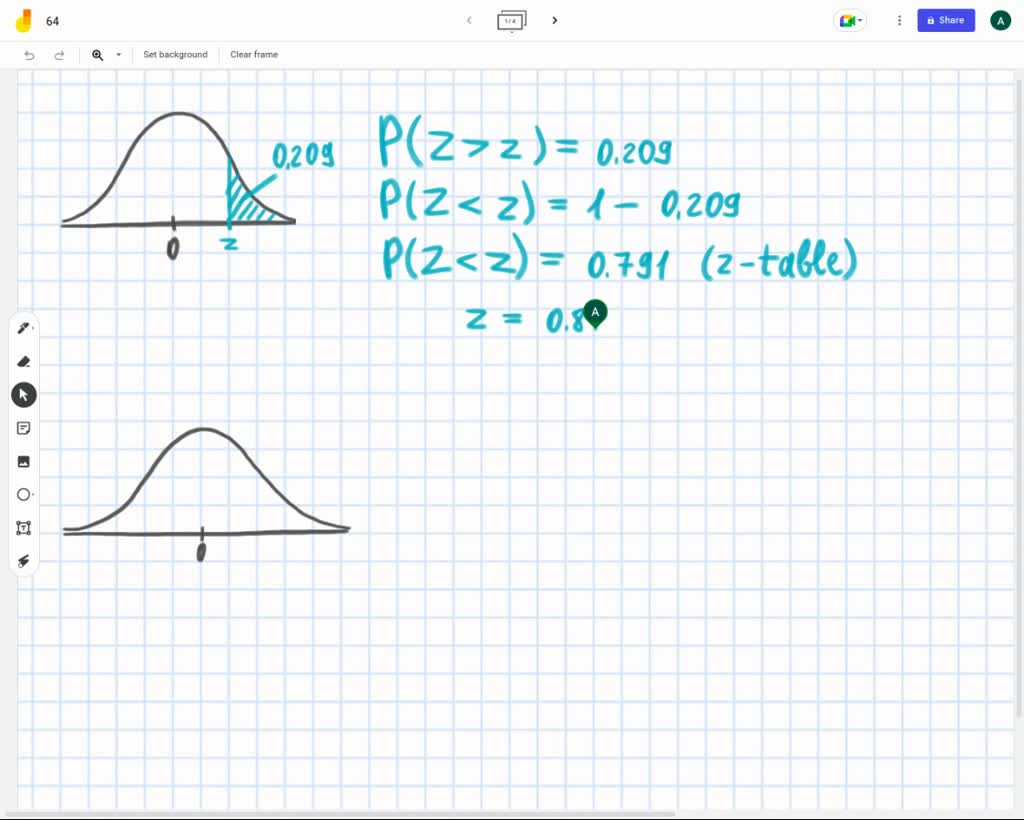Open the Google Meet dropdown

point(849,20)
